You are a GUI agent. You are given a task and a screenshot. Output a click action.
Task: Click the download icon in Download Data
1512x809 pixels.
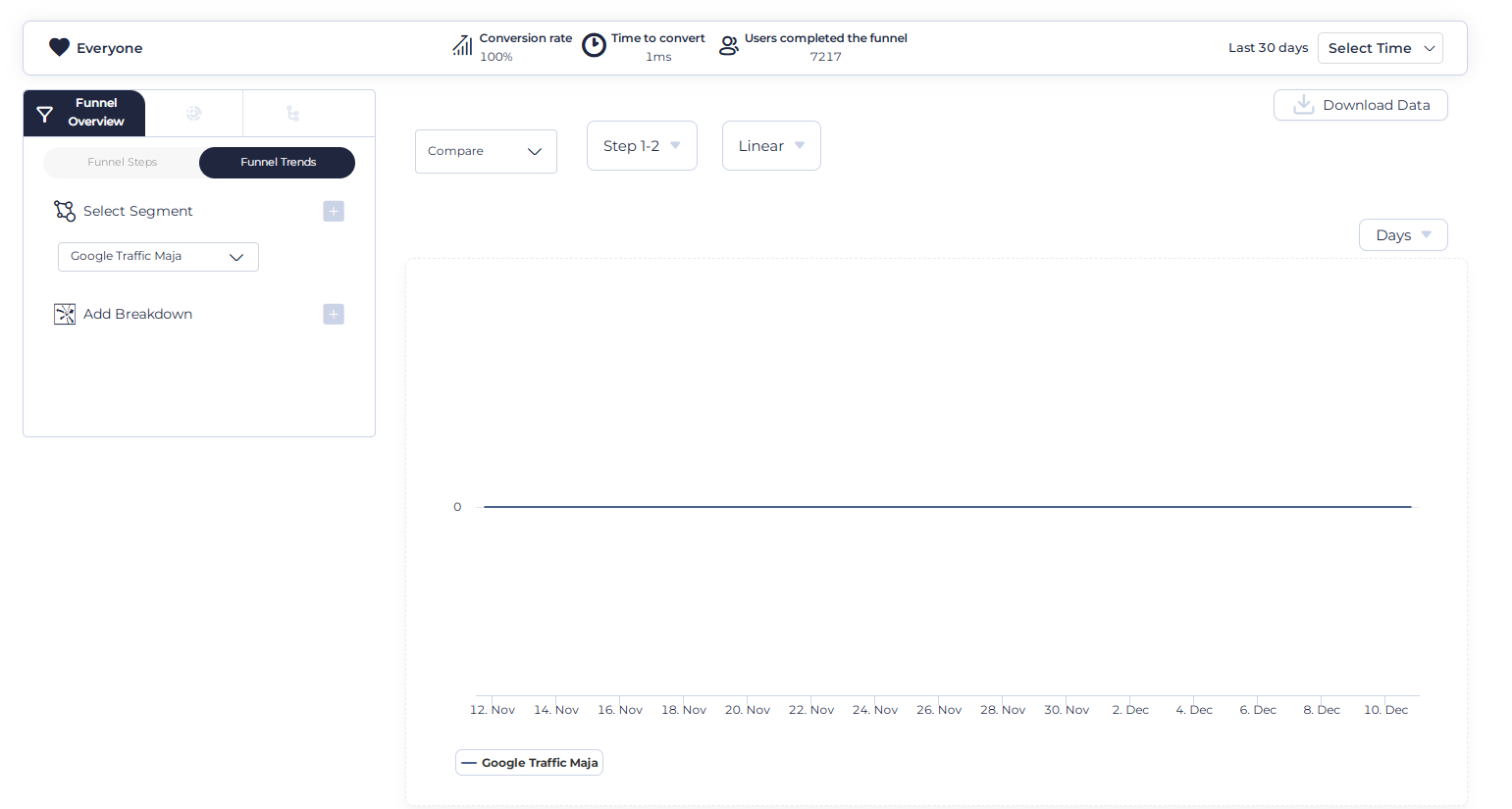[1303, 104]
